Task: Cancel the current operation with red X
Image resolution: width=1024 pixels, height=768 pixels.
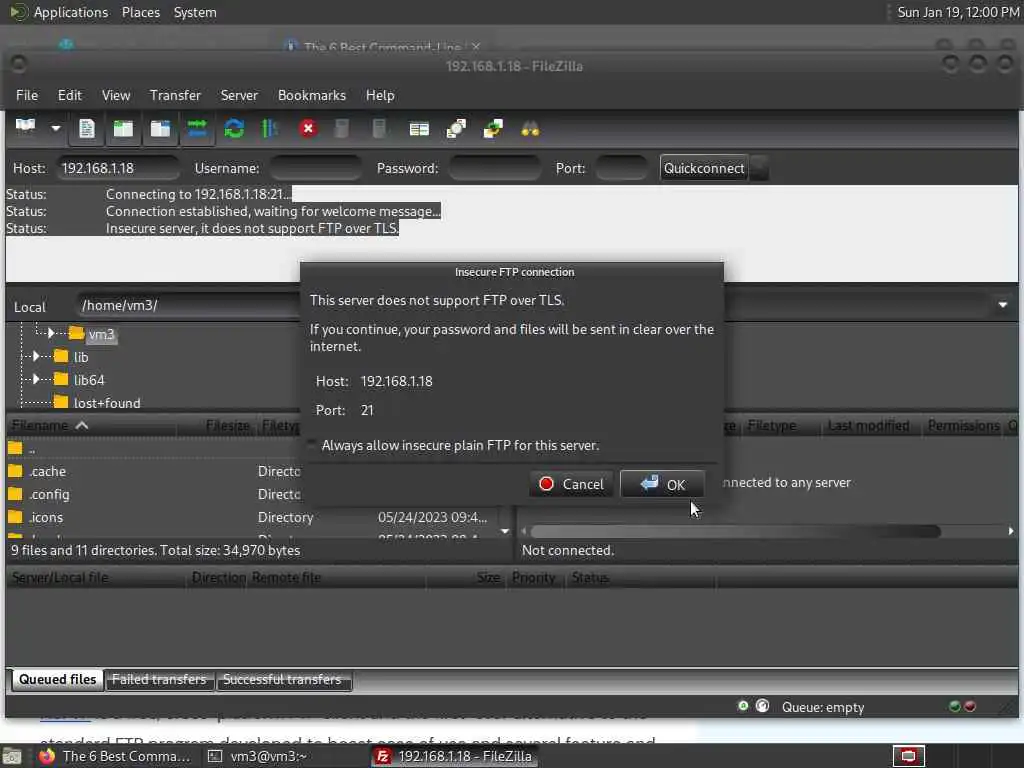Action: (308, 129)
